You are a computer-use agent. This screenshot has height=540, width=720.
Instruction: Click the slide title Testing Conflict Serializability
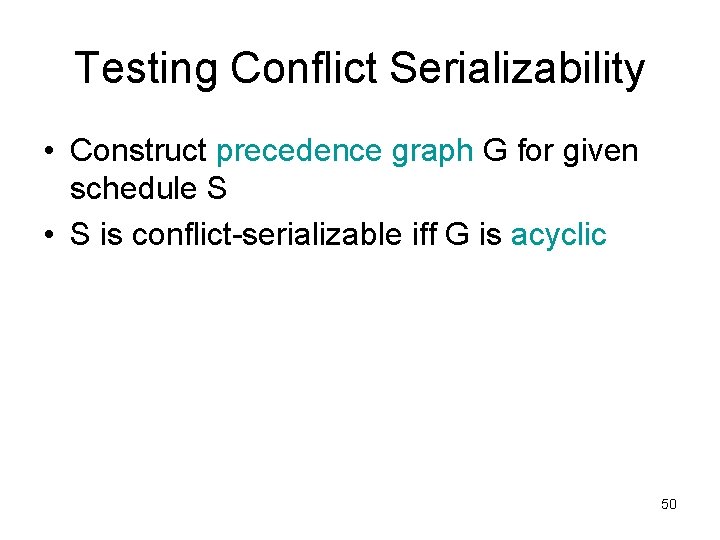360,68
